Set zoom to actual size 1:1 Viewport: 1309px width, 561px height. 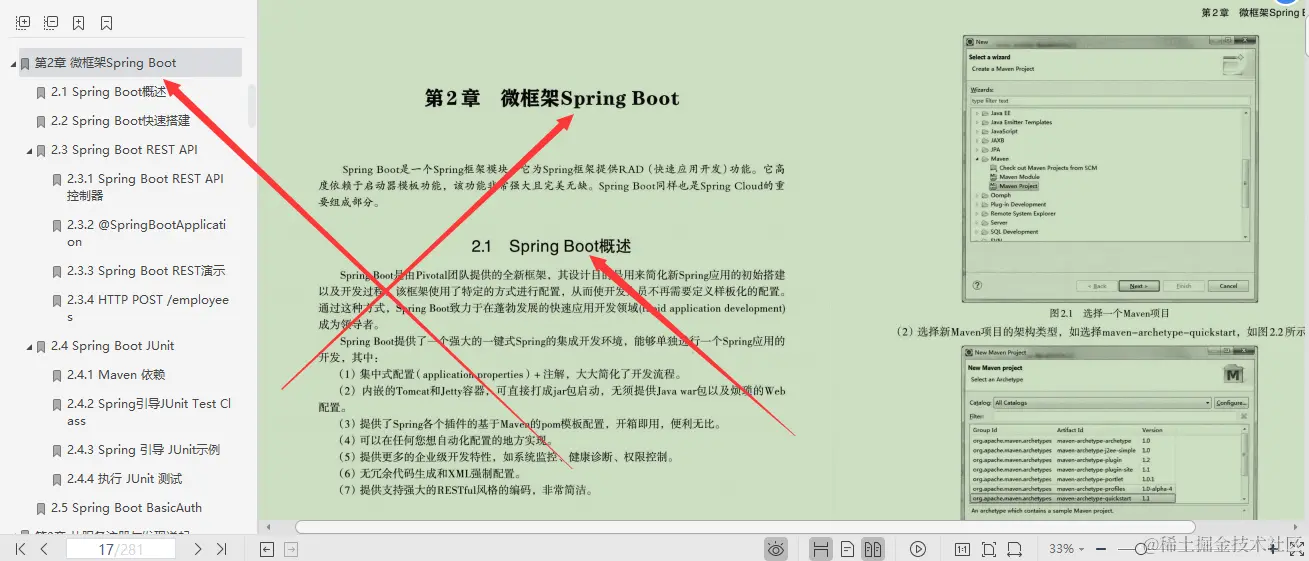pyautogui.click(x=962, y=549)
